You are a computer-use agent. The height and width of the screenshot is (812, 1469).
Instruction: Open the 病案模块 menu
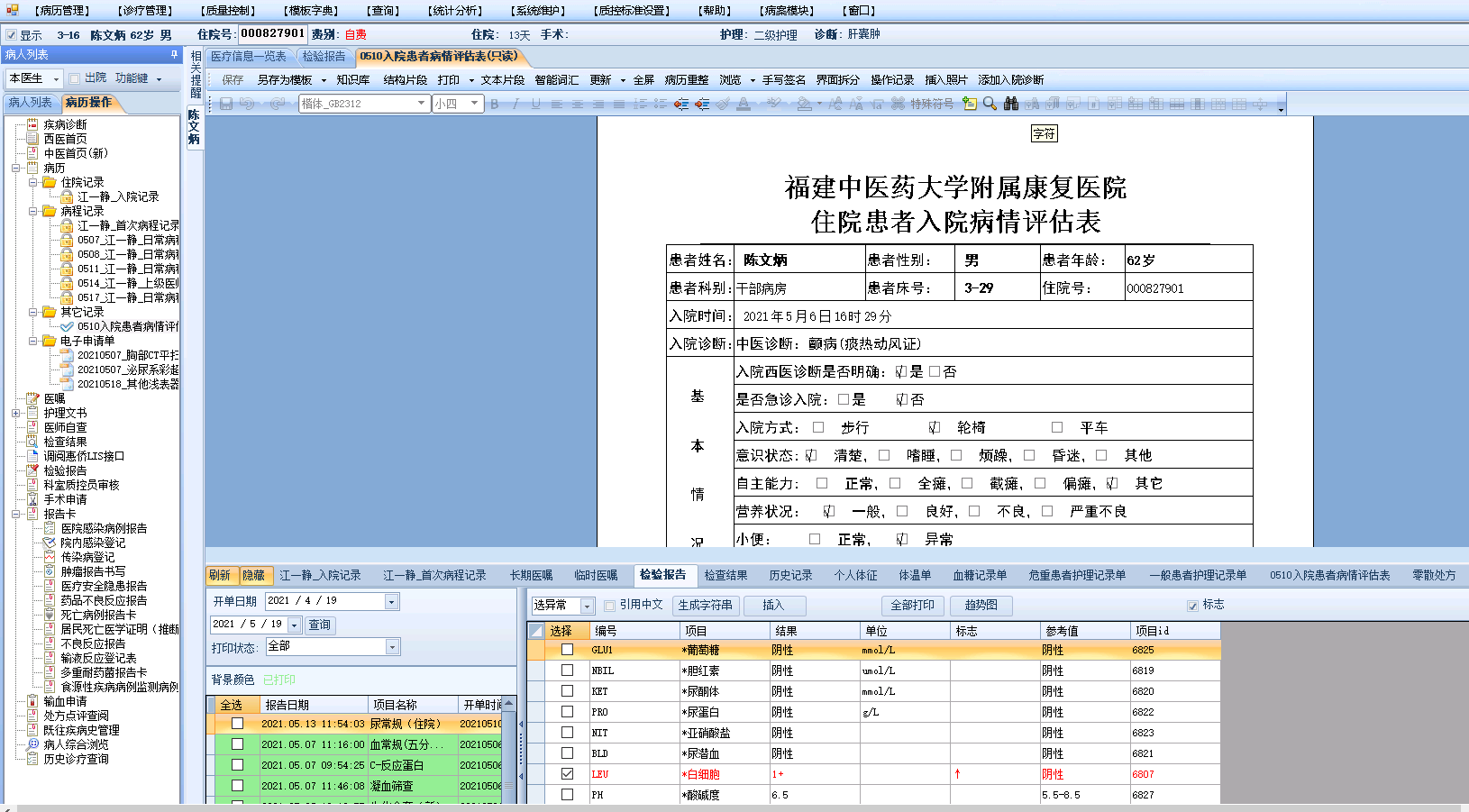click(787, 11)
